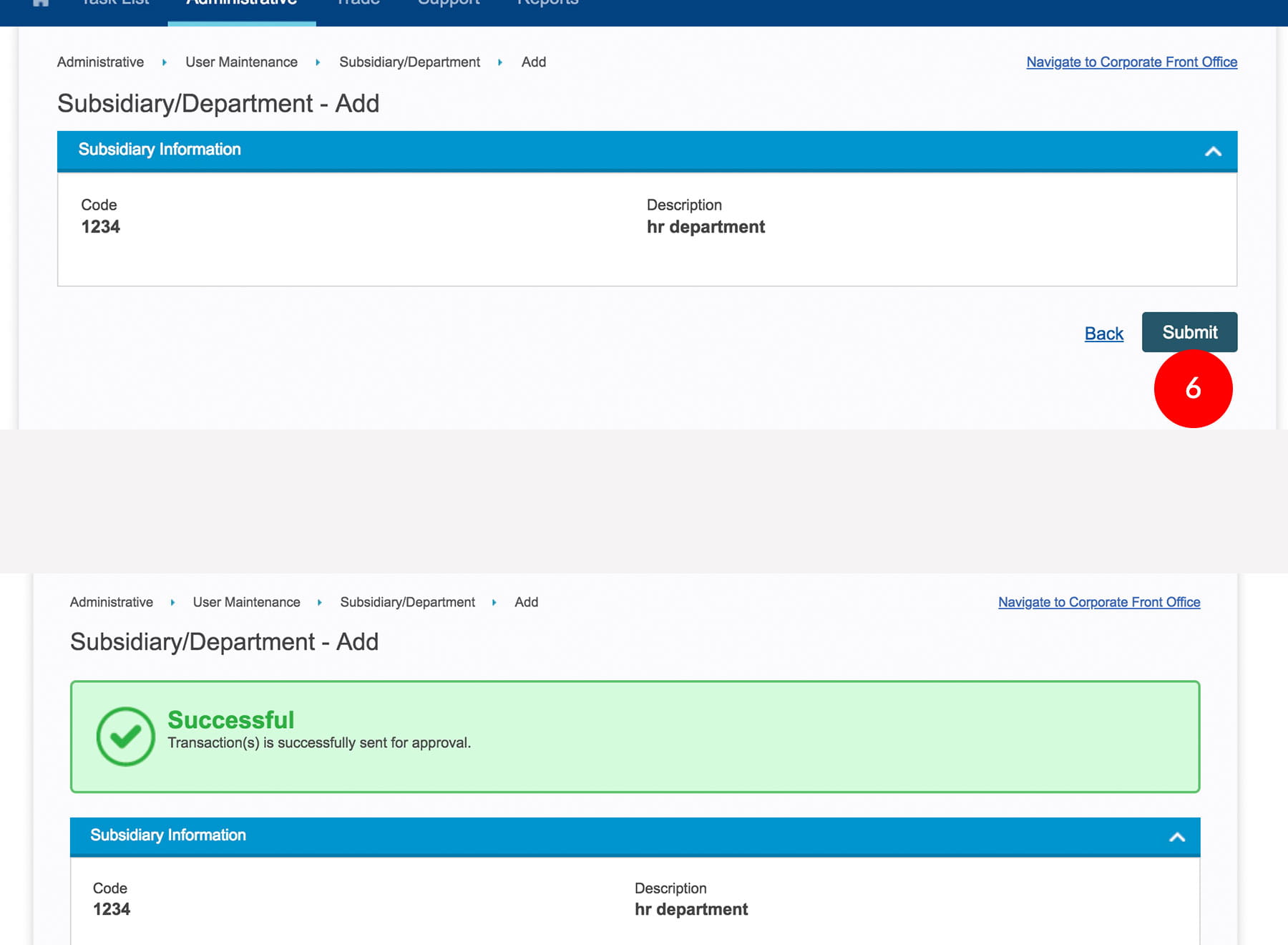The width and height of the screenshot is (1288, 945).
Task: Open the Support tab
Action: [449, 4]
